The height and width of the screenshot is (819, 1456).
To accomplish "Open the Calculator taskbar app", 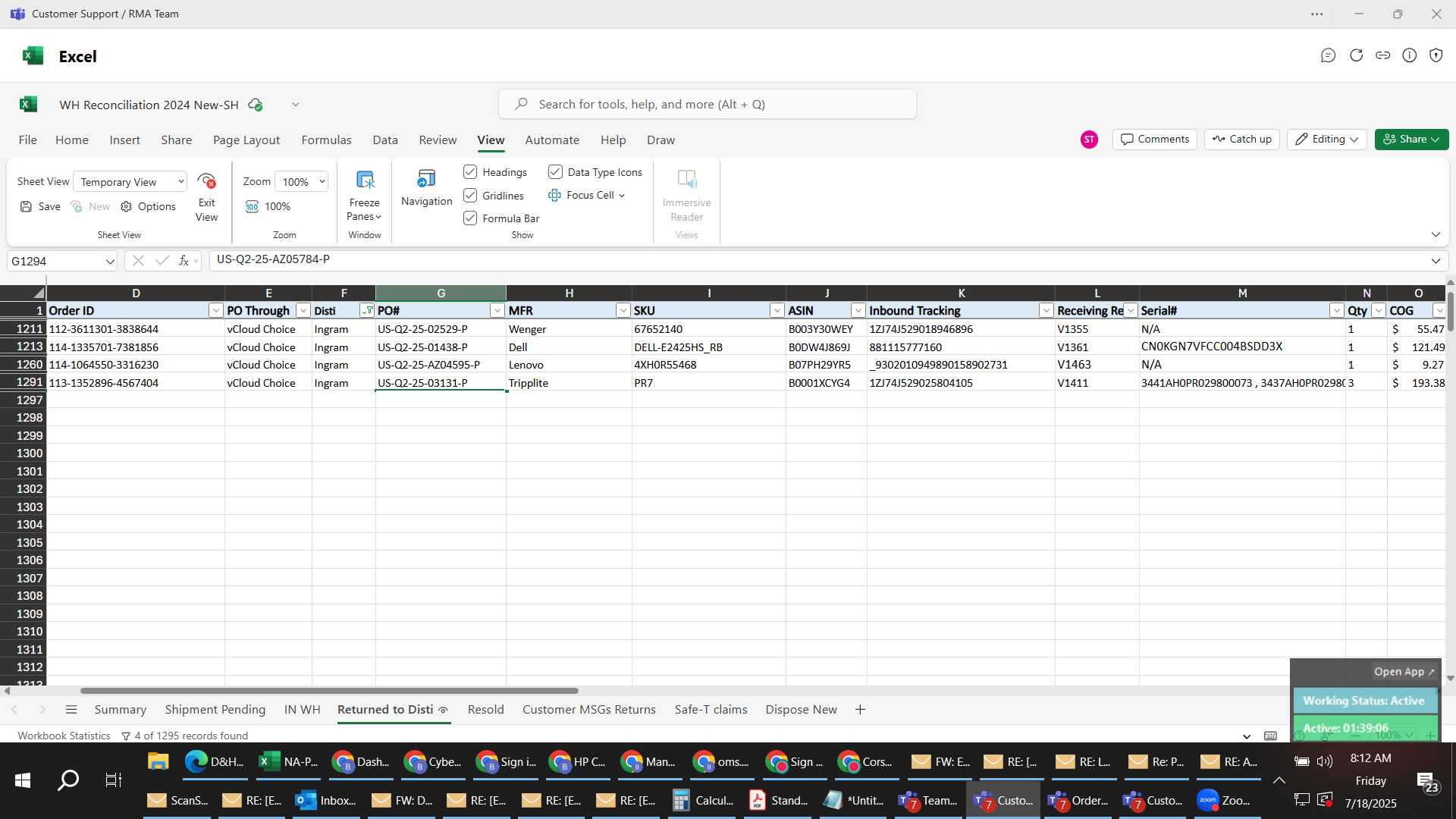I will click(703, 801).
